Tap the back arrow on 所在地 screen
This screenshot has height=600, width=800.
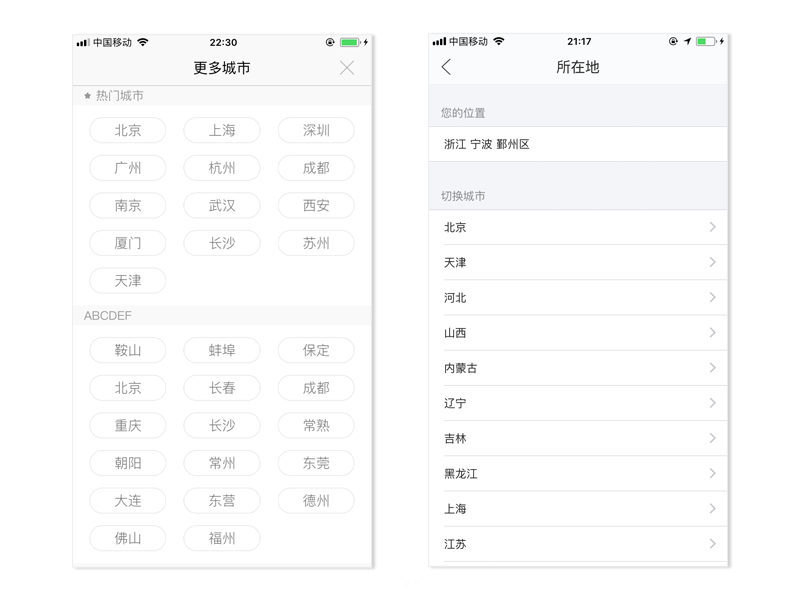[446, 67]
